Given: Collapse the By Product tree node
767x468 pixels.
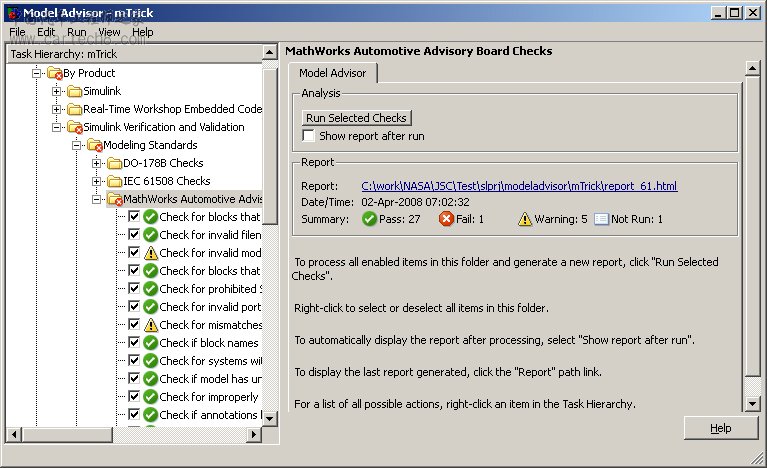Looking at the screenshot, I should click(x=36, y=73).
